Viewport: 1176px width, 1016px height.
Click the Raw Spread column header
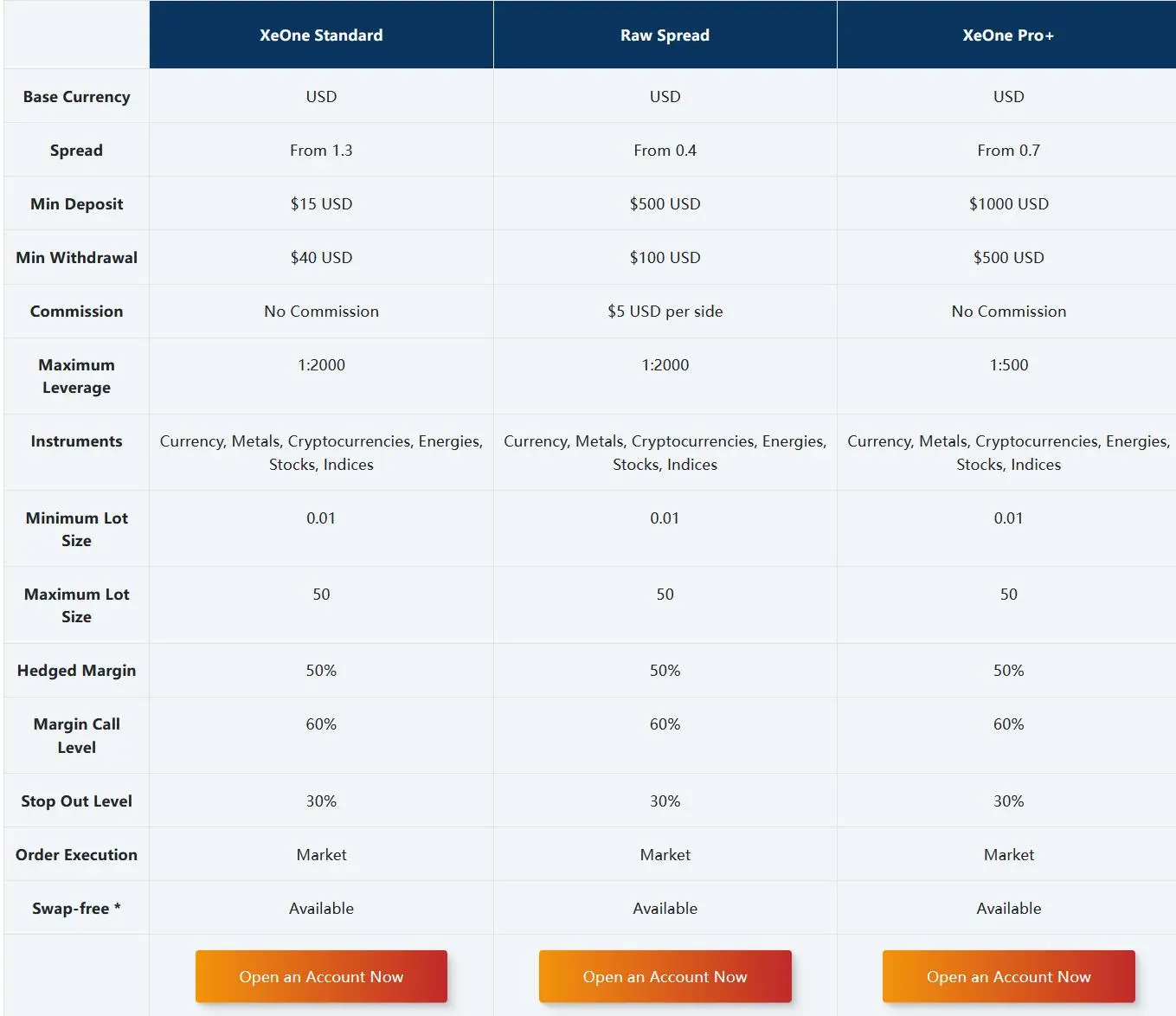click(x=665, y=35)
